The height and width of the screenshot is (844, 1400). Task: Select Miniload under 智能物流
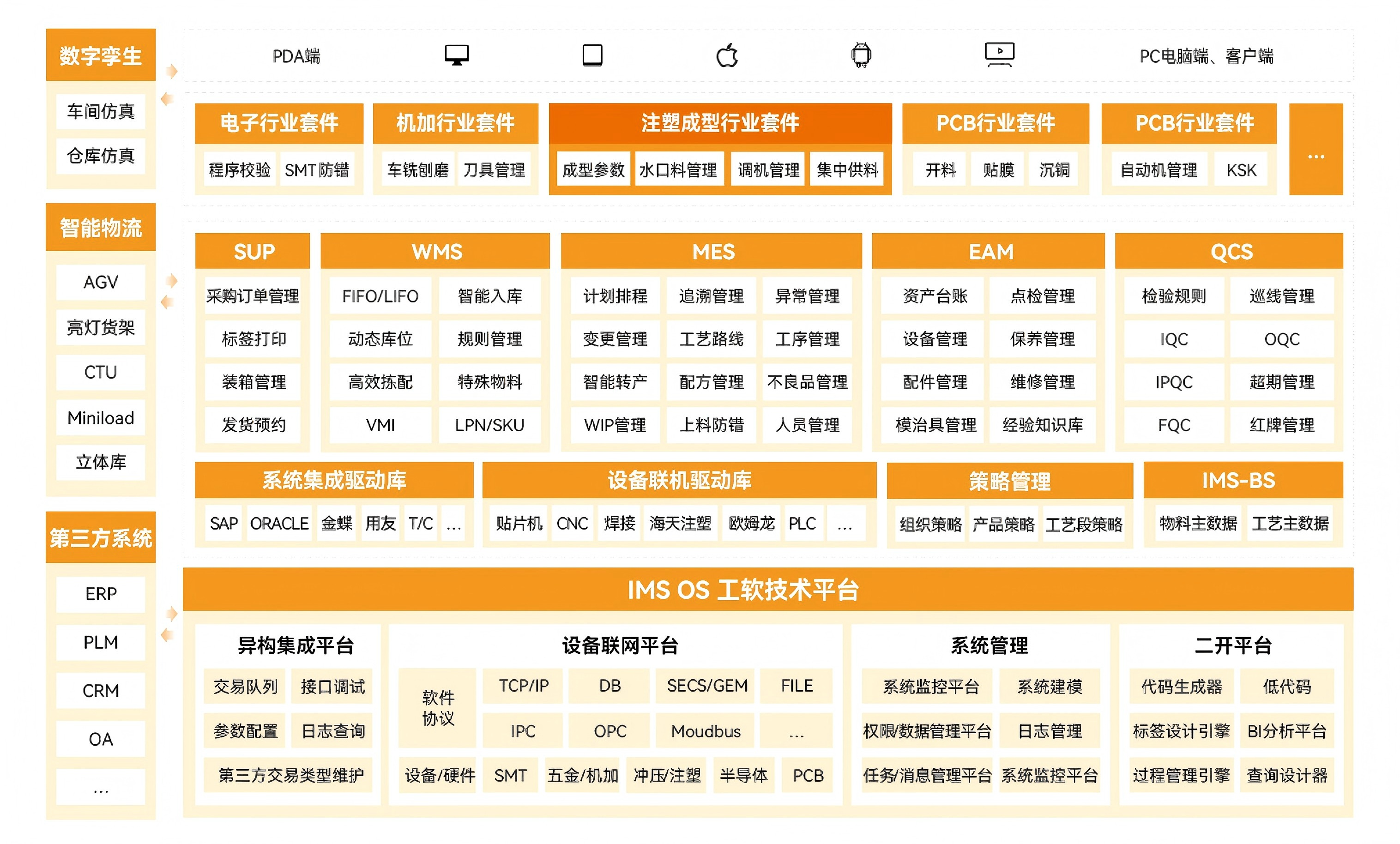point(101,418)
